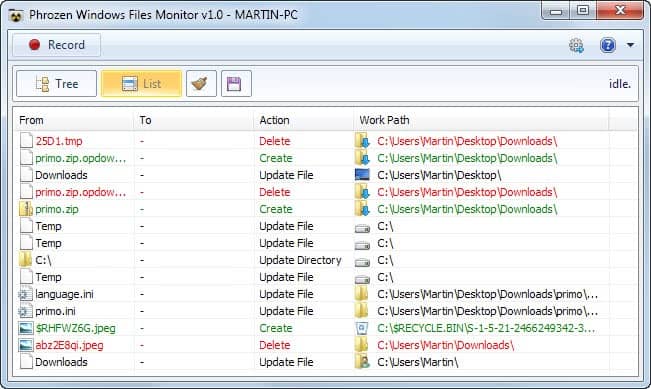The height and width of the screenshot is (389, 651).
Task: Click the Update Directory action text
Action: click(300, 260)
